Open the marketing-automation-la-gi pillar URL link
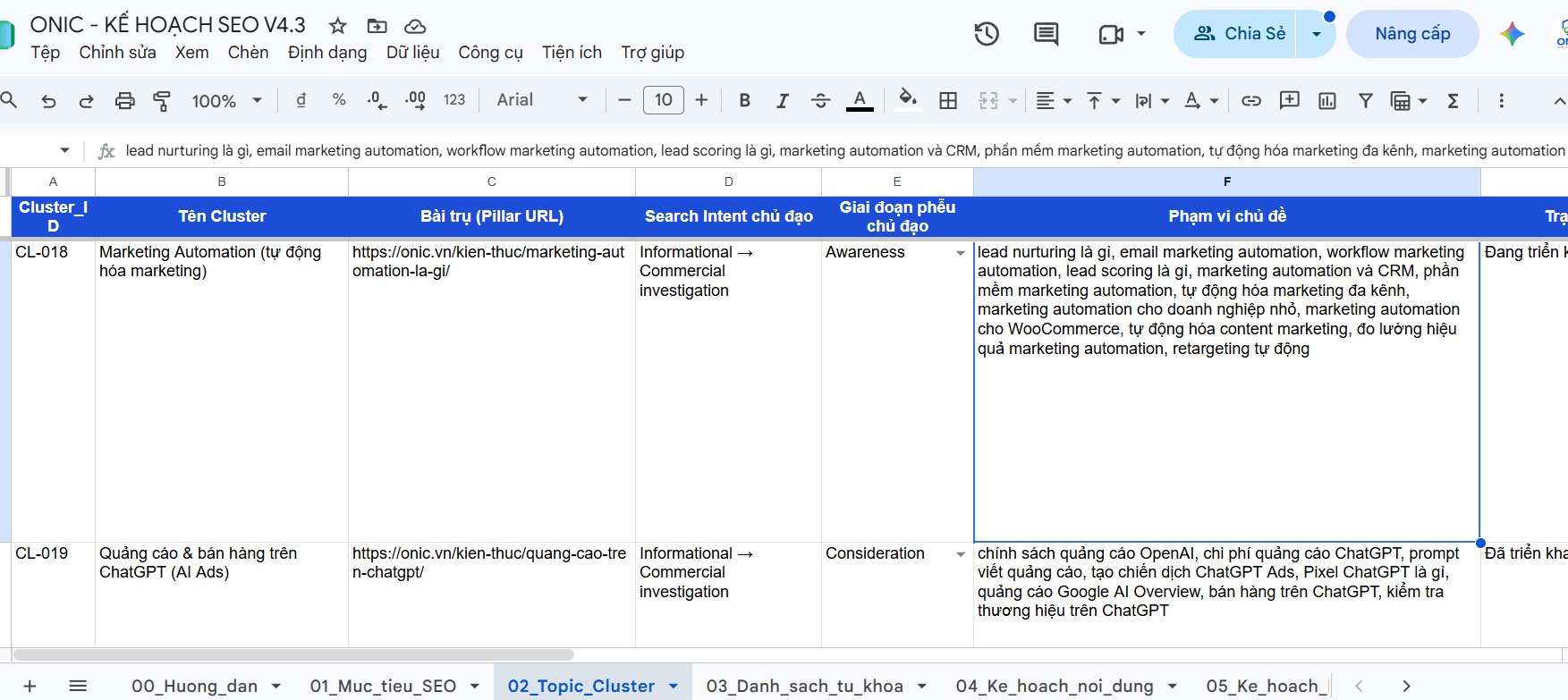1568x700 pixels. 488,261
